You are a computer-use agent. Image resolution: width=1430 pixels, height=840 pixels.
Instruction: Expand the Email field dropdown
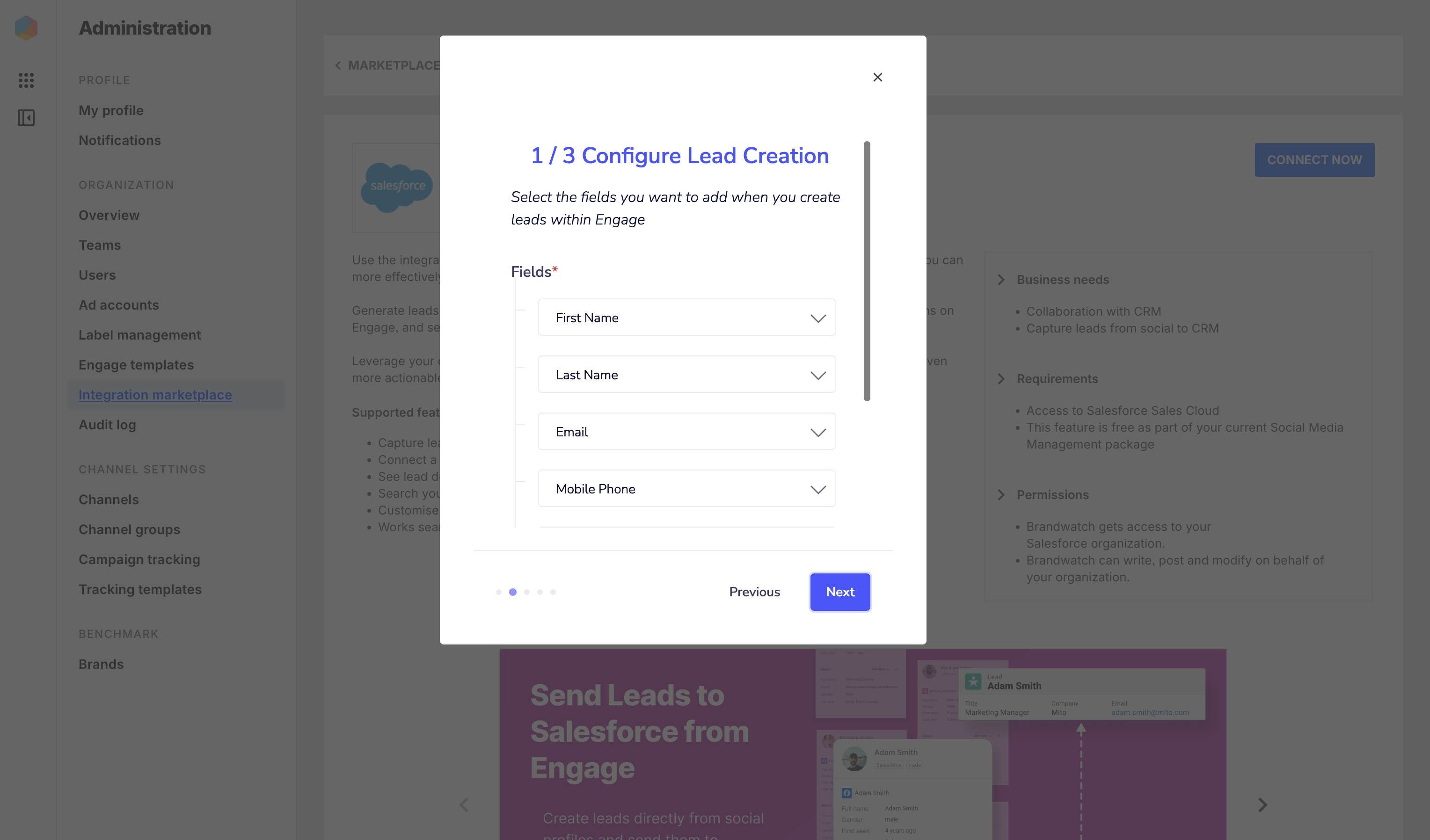tap(818, 432)
